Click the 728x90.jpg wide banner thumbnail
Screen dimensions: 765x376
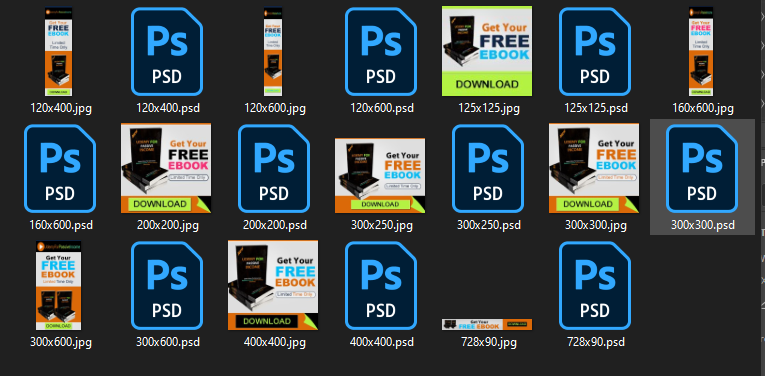pos(487,324)
